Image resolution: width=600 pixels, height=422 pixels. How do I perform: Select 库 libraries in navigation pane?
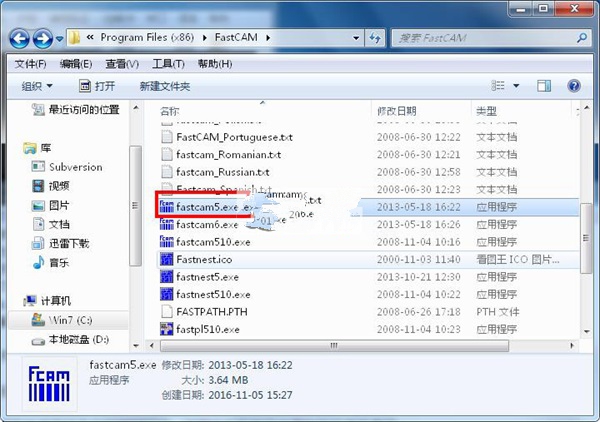(x=38, y=148)
